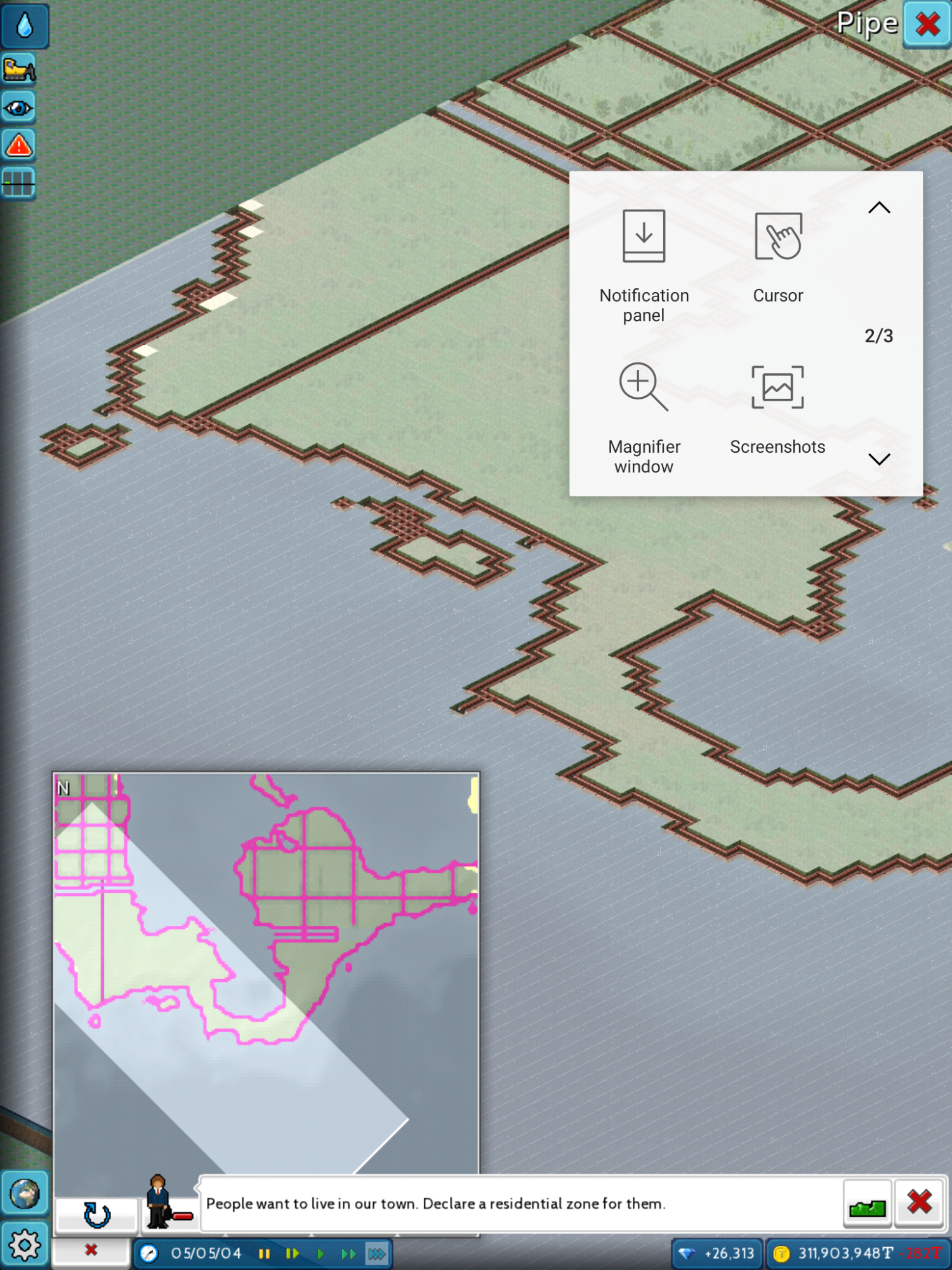Open the globe region view
This screenshot has width=952, height=1270.
click(25, 1194)
